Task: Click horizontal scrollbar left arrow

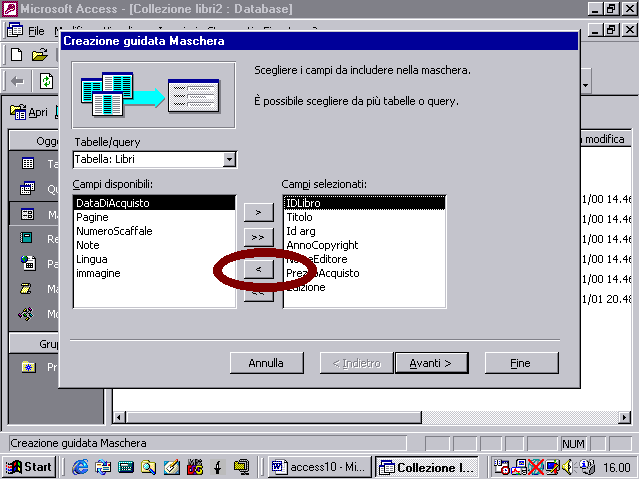Action: click(x=119, y=417)
